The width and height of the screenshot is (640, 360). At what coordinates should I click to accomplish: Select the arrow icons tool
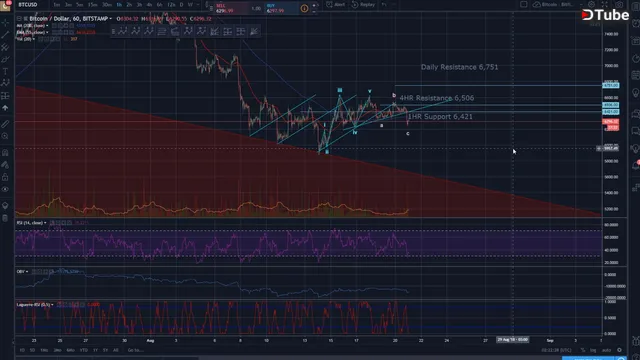point(5,108)
